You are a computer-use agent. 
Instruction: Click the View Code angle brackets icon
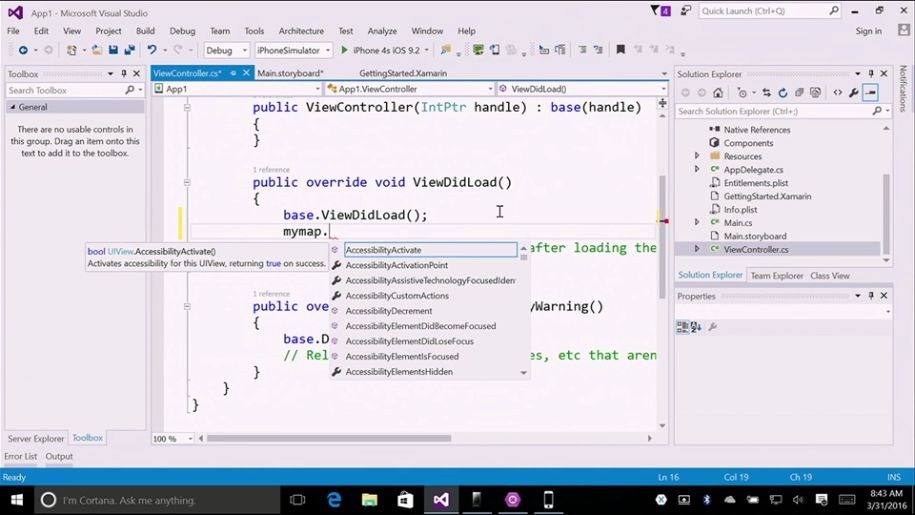837,93
